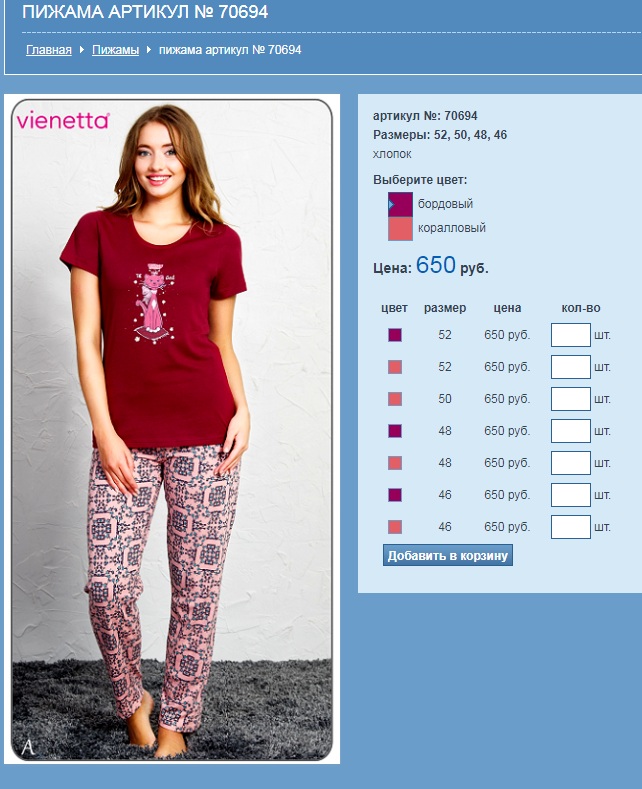Click the бордовый color label text

(445, 204)
